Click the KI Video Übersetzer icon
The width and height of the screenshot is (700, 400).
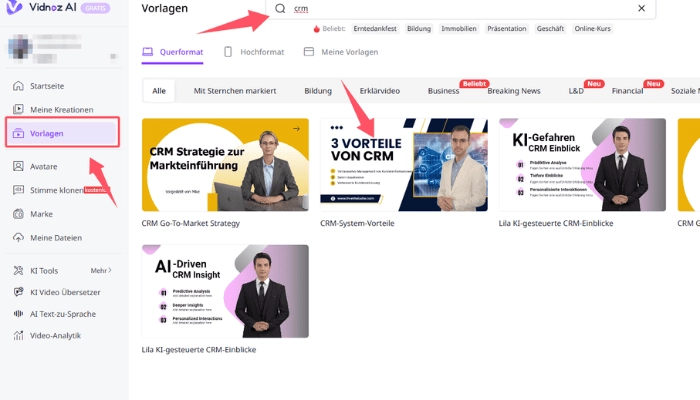coord(18,292)
